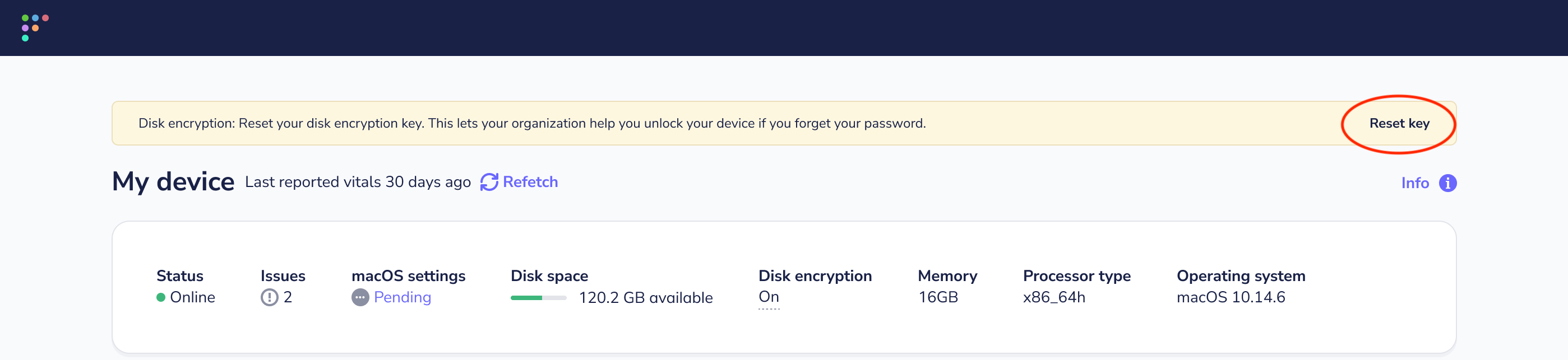Click the Fleet logo in header
The width and height of the screenshot is (1568, 360).
(x=35, y=27)
